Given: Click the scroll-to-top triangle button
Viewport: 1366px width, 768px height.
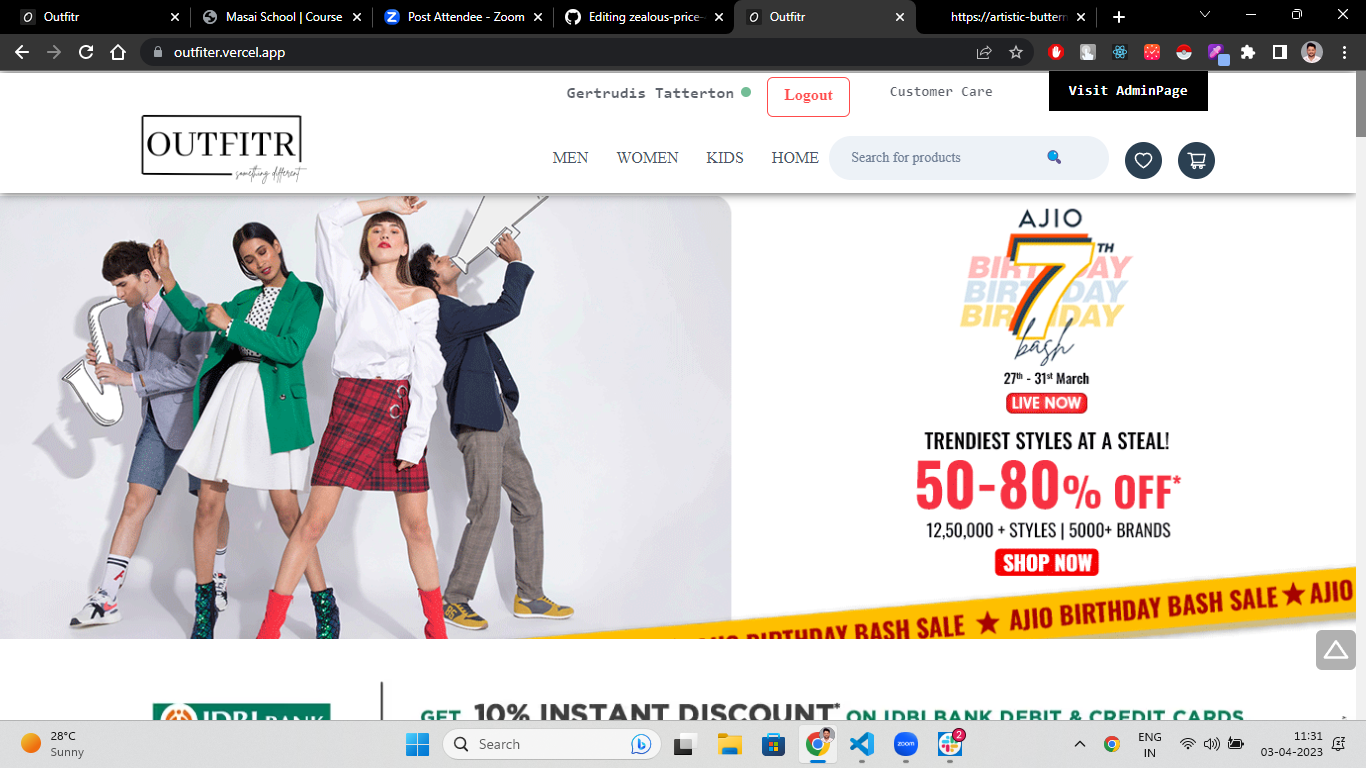Looking at the screenshot, I should pyautogui.click(x=1336, y=650).
